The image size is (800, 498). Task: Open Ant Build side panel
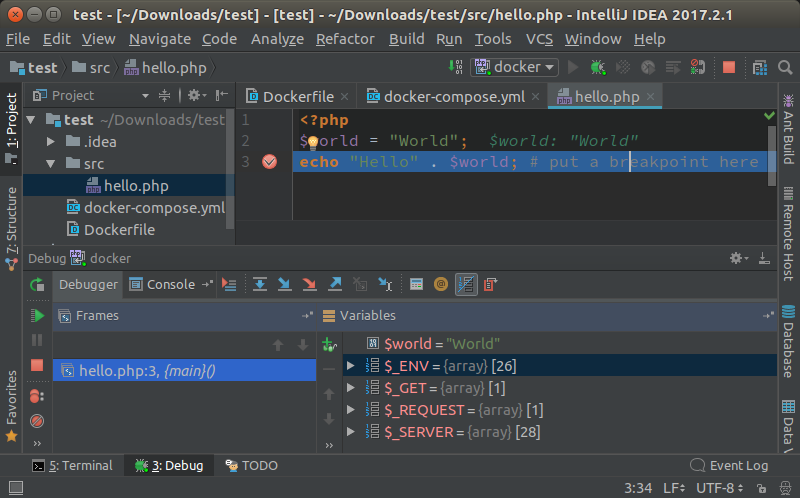tap(788, 129)
